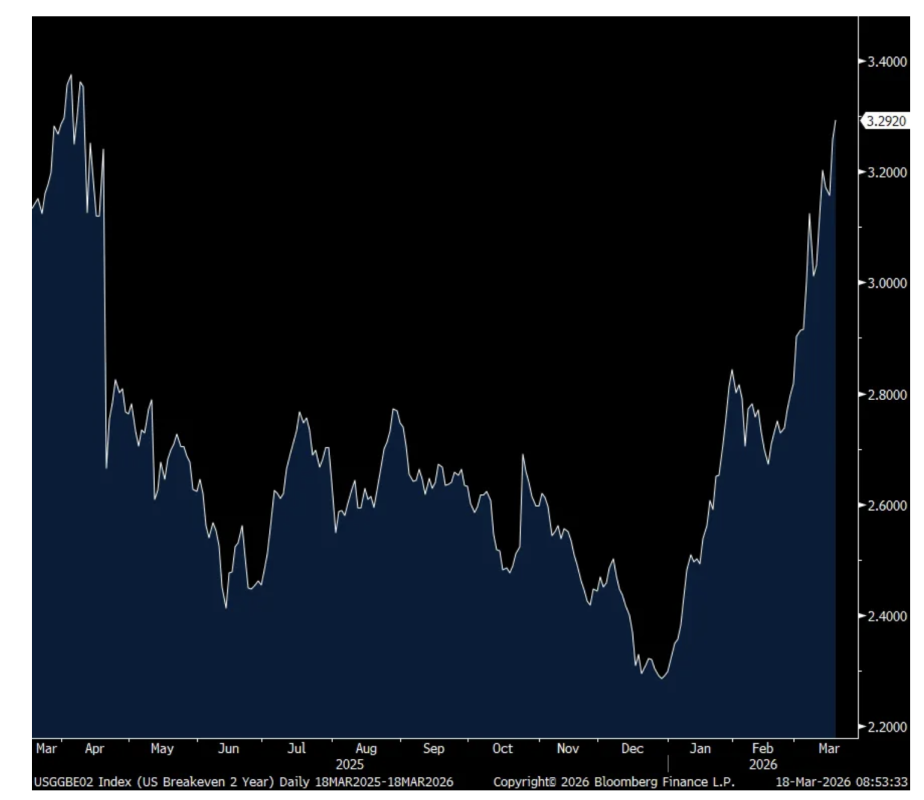The image size is (924, 800).
Task: Select the Jan month label
Action: pyautogui.click(x=701, y=748)
